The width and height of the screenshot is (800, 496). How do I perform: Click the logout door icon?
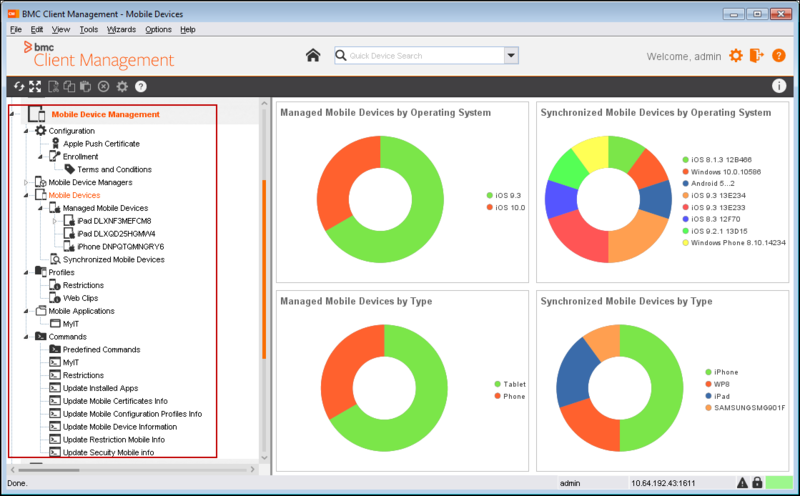pos(757,55)
